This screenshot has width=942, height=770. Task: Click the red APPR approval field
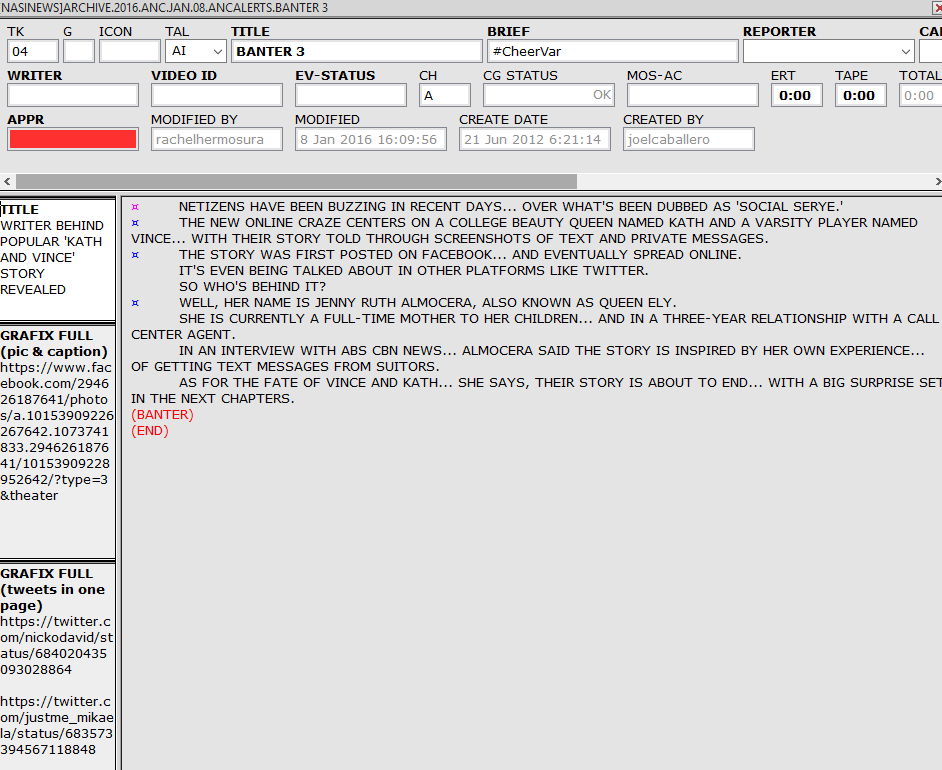(x=73, y=139)
